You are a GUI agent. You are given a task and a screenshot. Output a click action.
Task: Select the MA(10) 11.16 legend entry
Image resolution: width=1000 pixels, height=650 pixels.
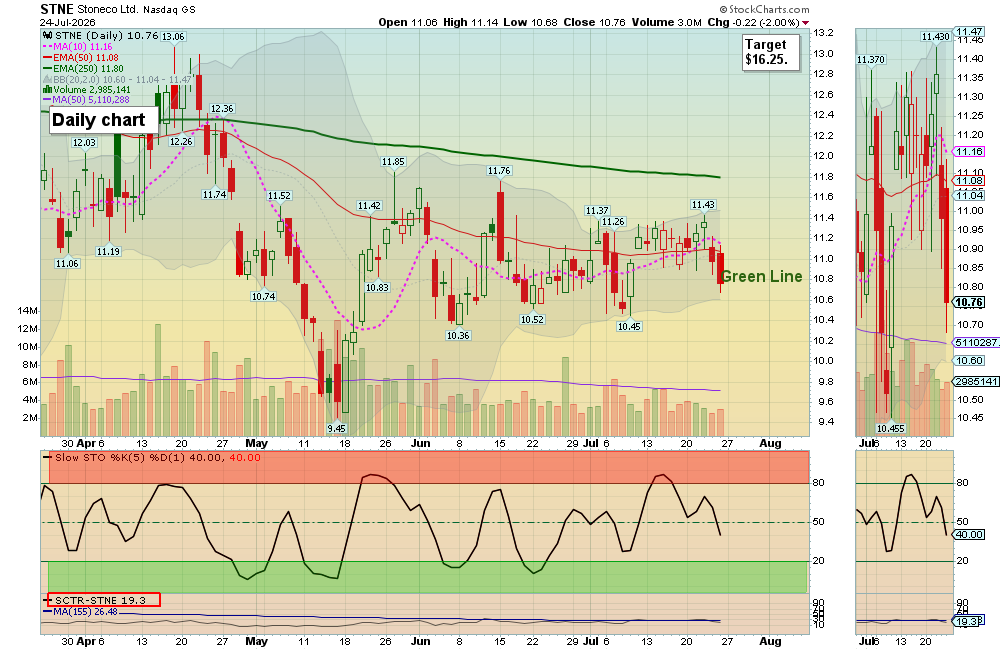click(78, 47)
